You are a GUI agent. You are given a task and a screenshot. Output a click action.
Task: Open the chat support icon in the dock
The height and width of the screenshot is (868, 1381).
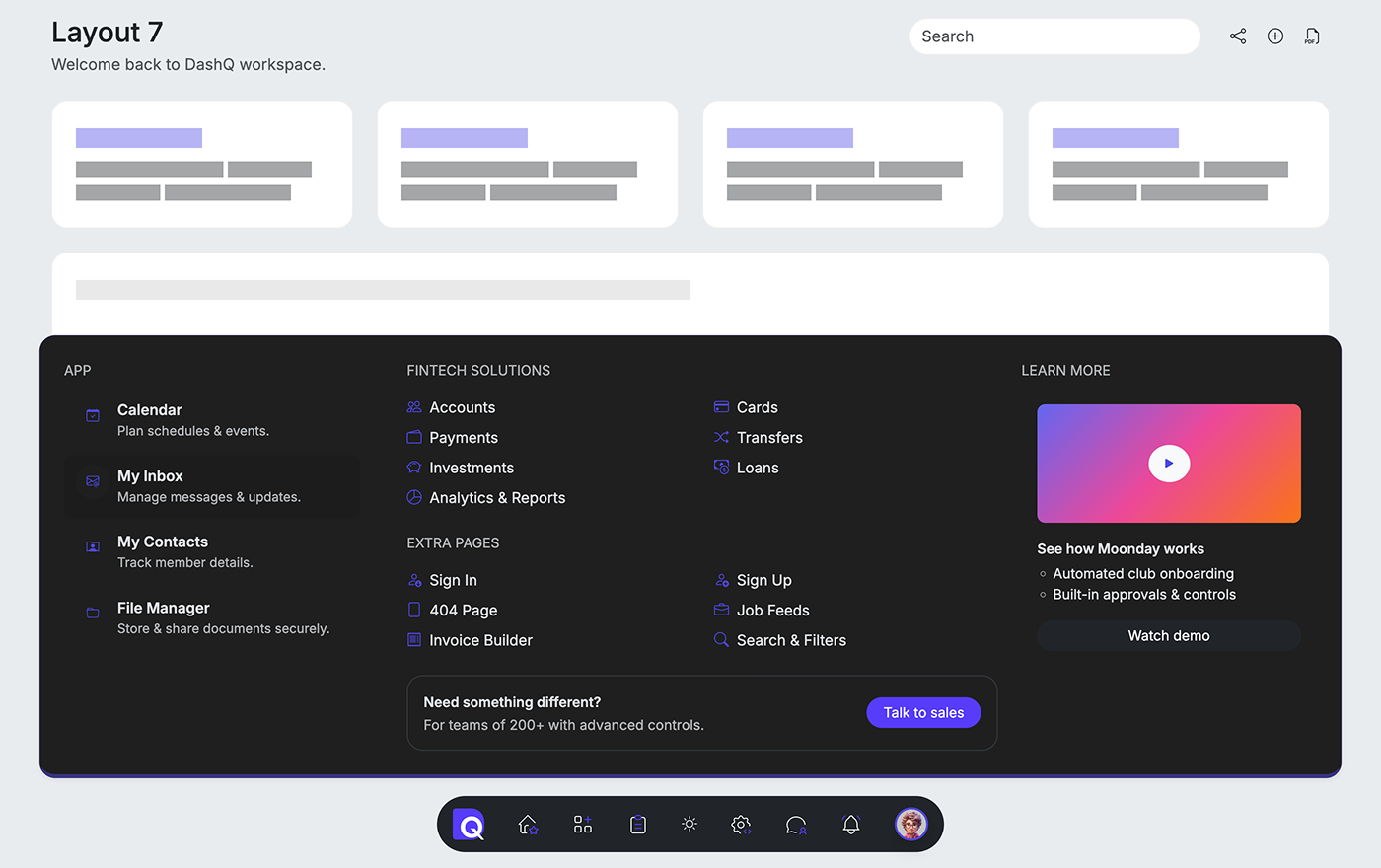(796, 824)
